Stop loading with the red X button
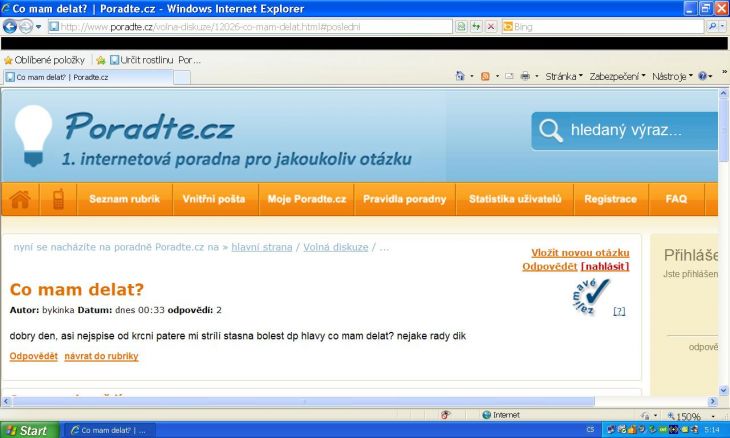The height and width of the screenshot is (438, 730). [491, 27]
